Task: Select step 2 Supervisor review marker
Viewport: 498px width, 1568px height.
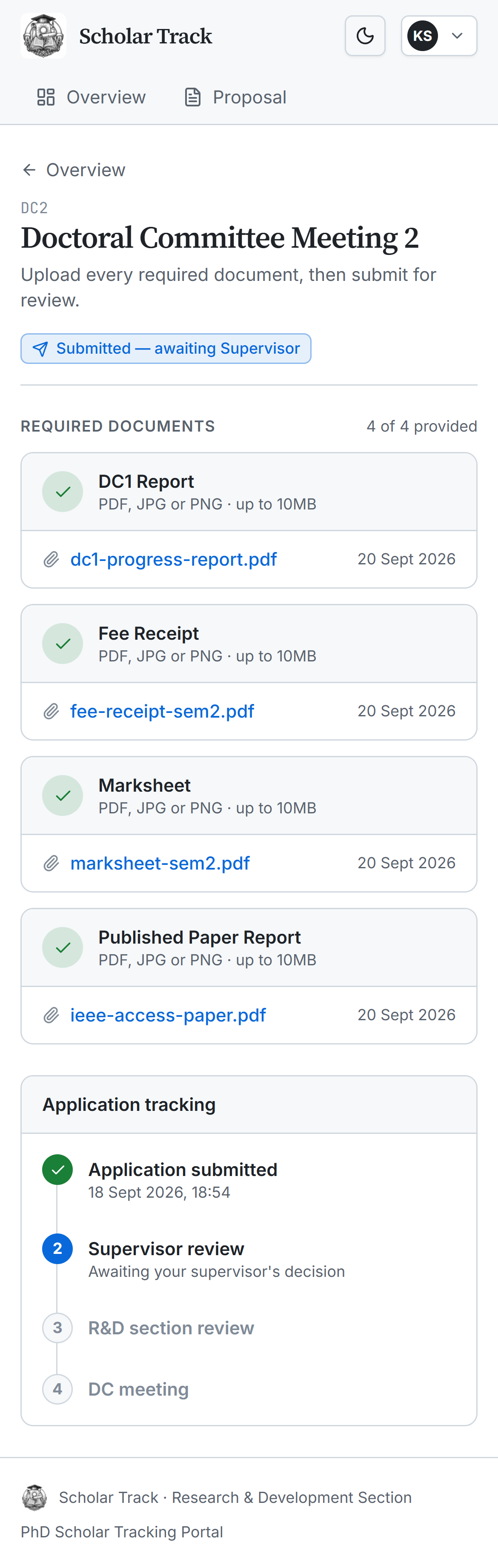Action: 57,1249
